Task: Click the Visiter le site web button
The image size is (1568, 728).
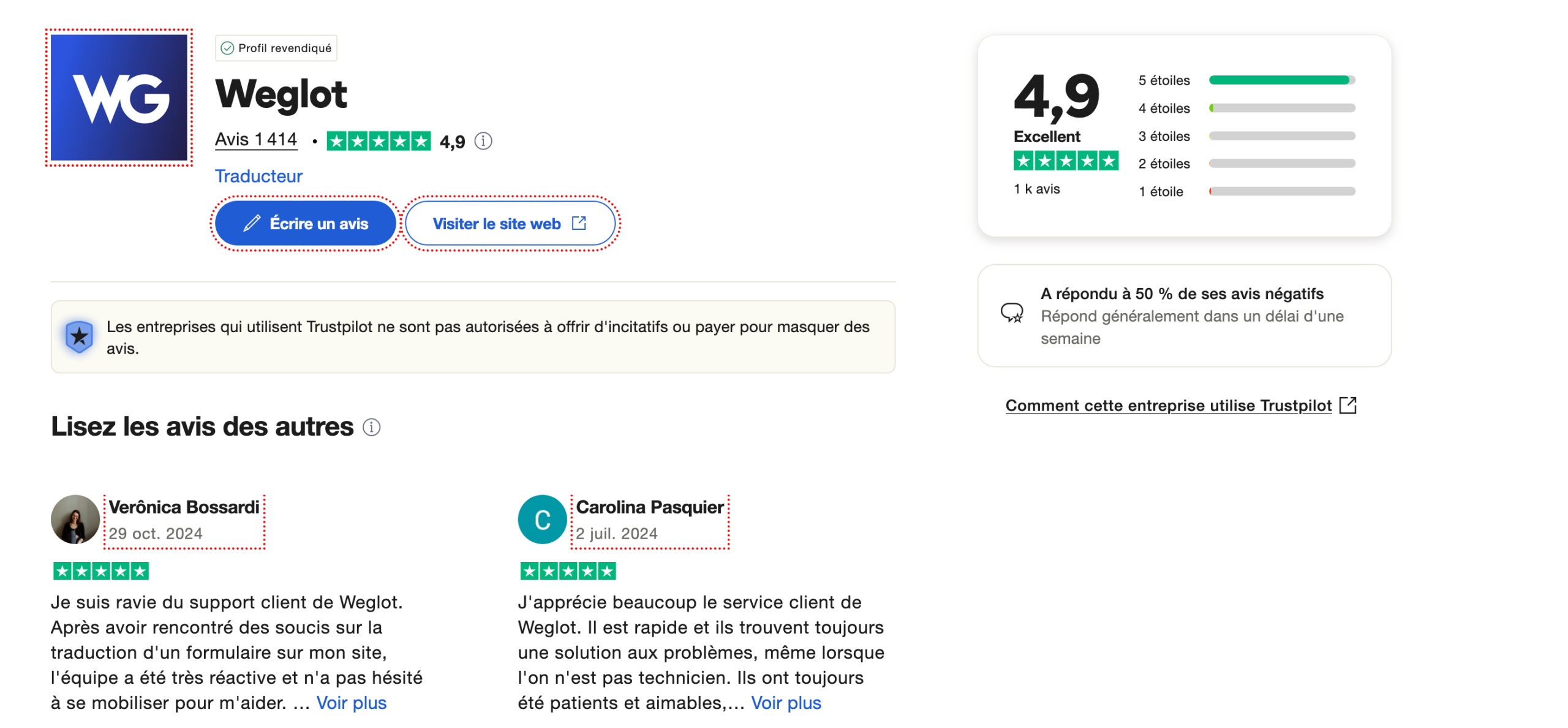Action: (x=511, y=223)
